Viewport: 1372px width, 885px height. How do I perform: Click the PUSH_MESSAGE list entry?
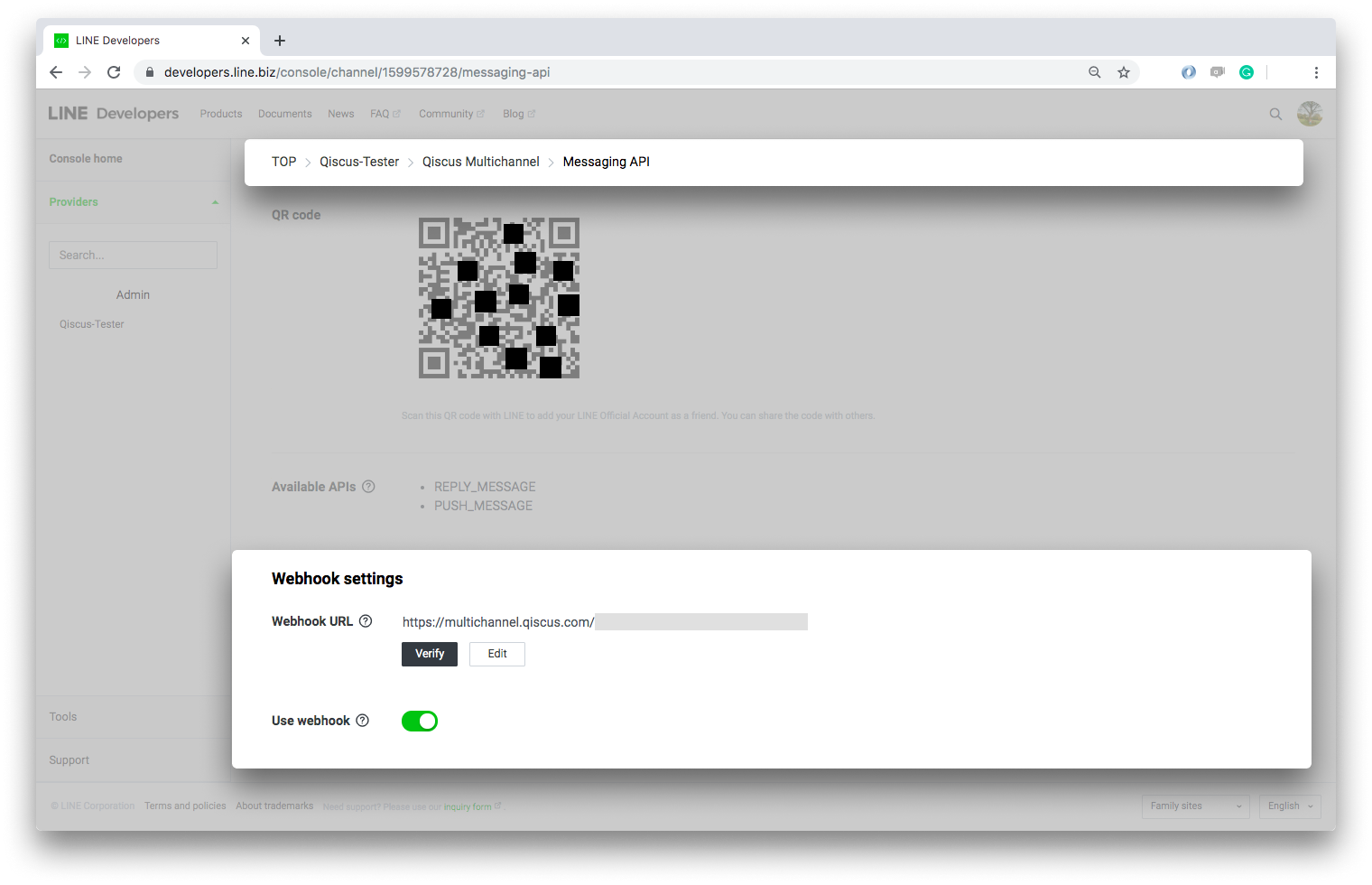pos(484,506)
